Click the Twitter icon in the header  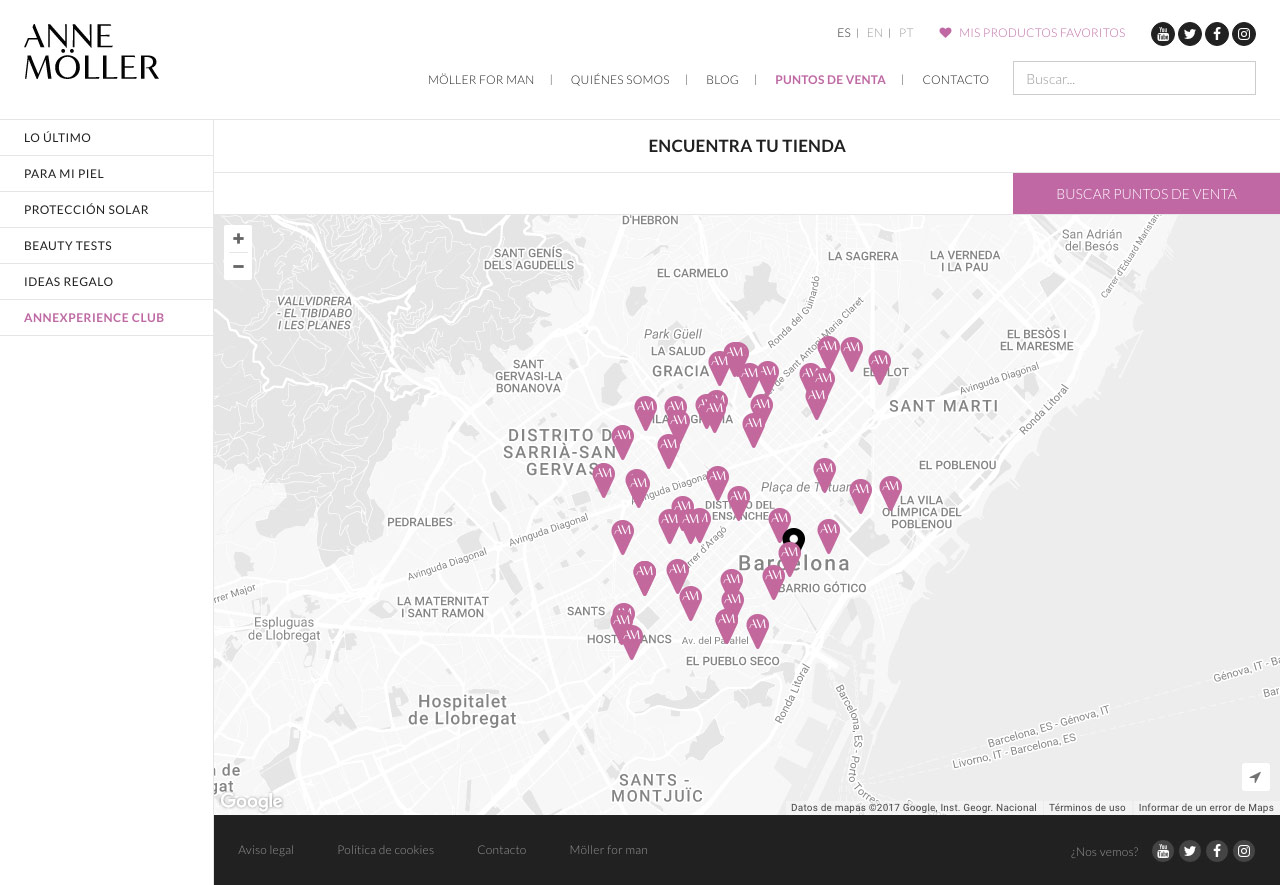click(1190, 34)
